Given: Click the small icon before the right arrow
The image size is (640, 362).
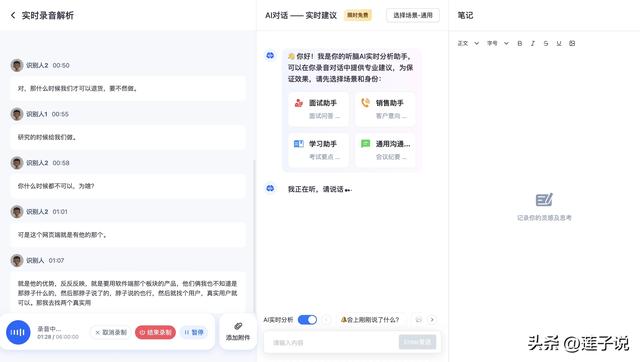Looking at the screenshot, I should coord(419,320).
